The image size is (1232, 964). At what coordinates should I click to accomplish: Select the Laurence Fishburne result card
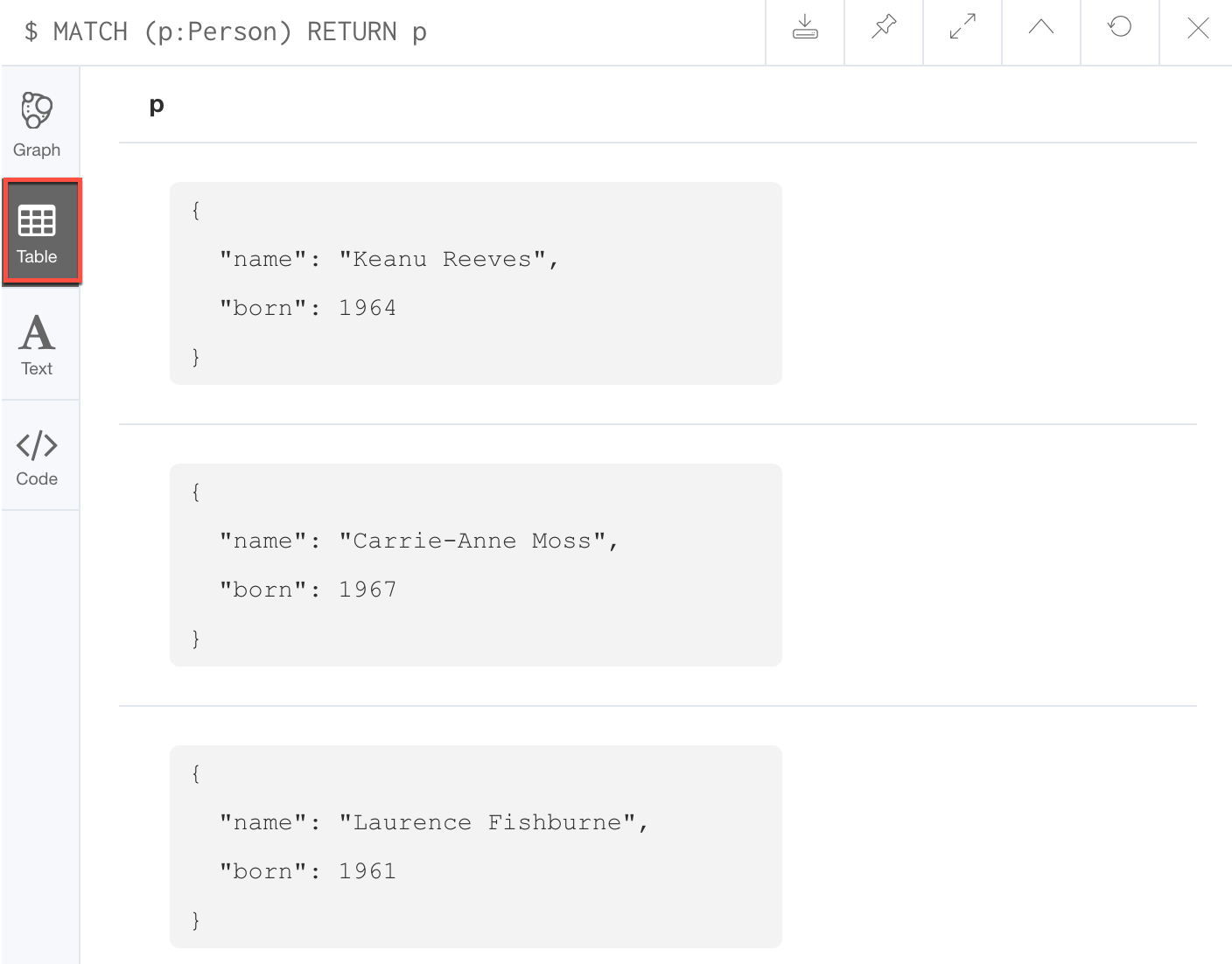(x=475, y=846)
